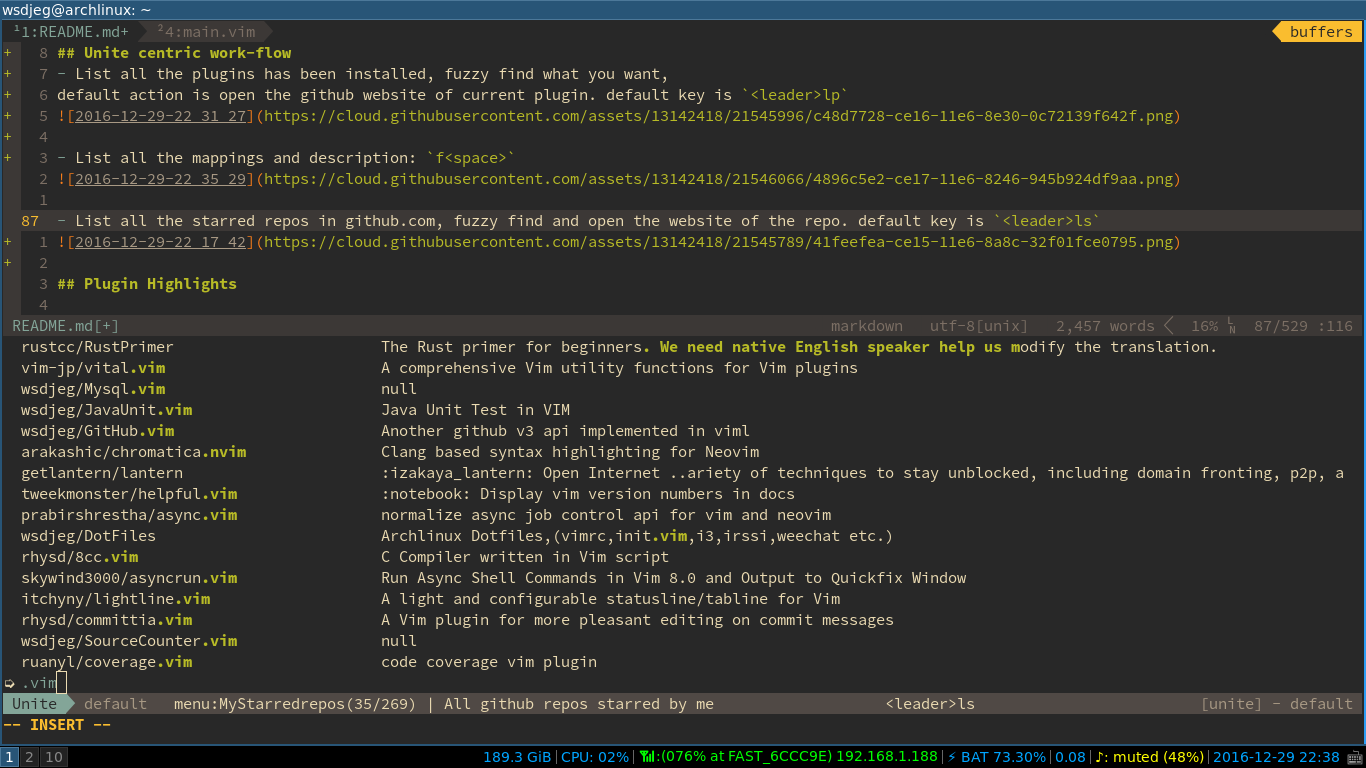The height and width of the screenshot is (768, 1366).
Task: Select arakashic/chromatica.nvim candidate
Action: tap(133, 452)
